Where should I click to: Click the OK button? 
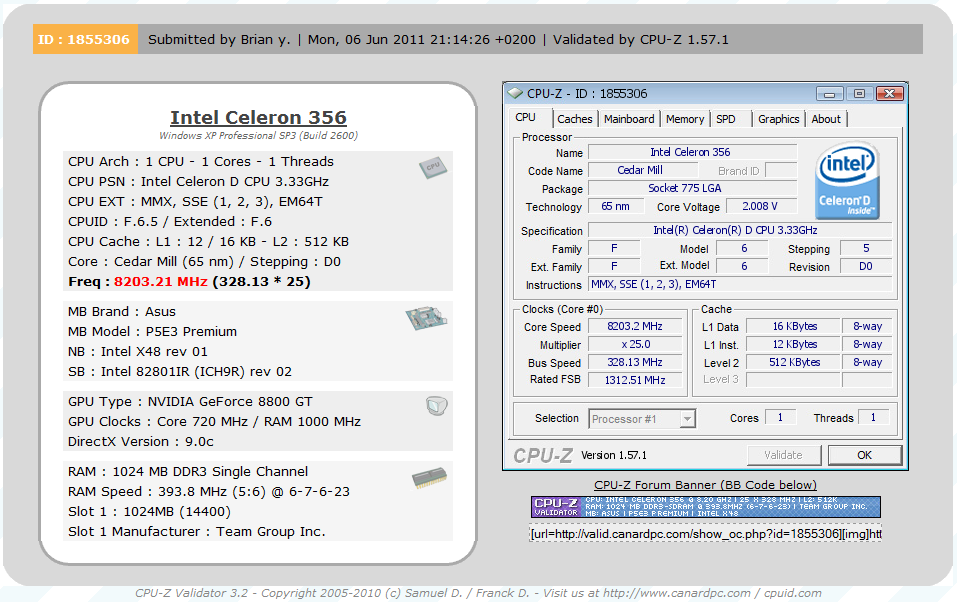[864, 455]
